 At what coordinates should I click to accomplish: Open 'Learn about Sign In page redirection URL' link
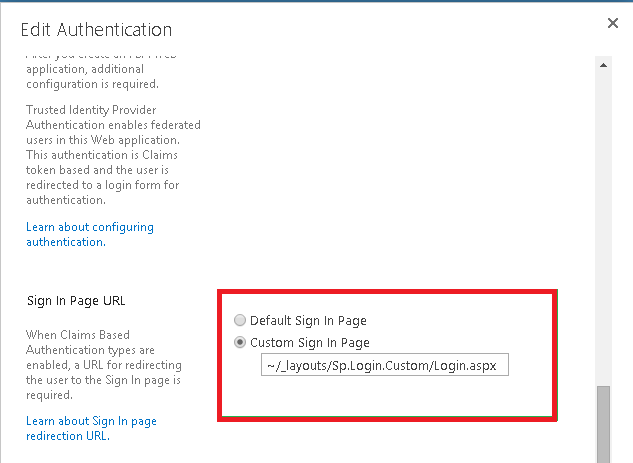91,428
